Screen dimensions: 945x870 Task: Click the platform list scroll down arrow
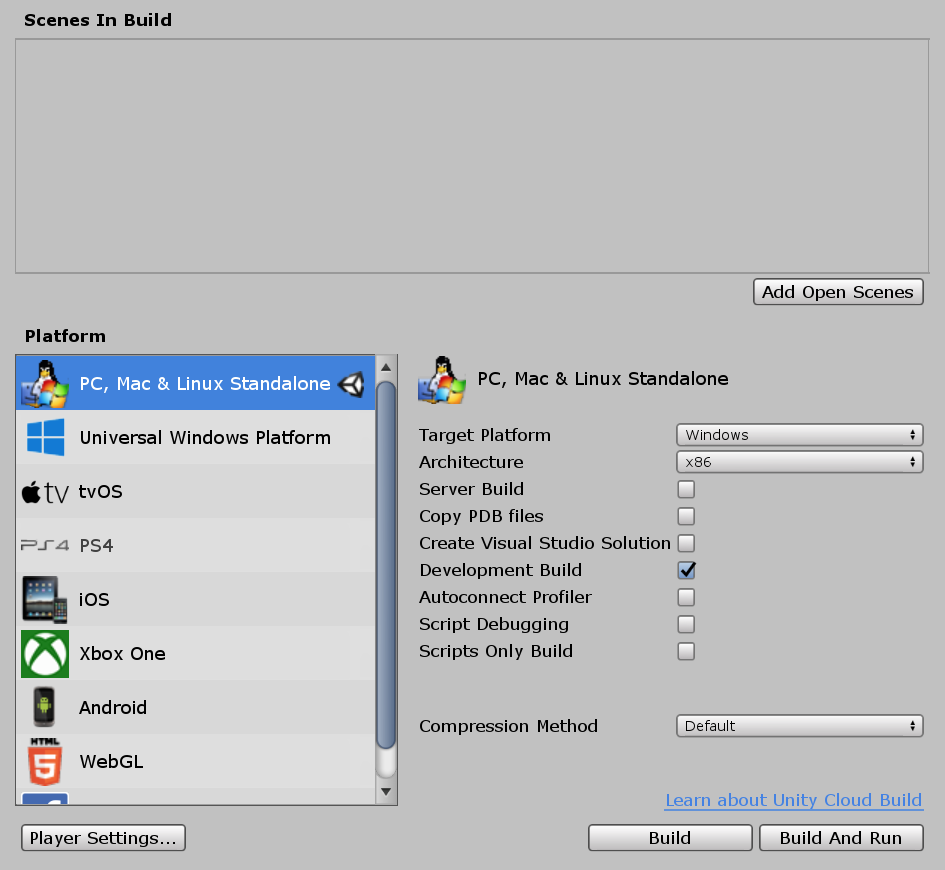386,792
